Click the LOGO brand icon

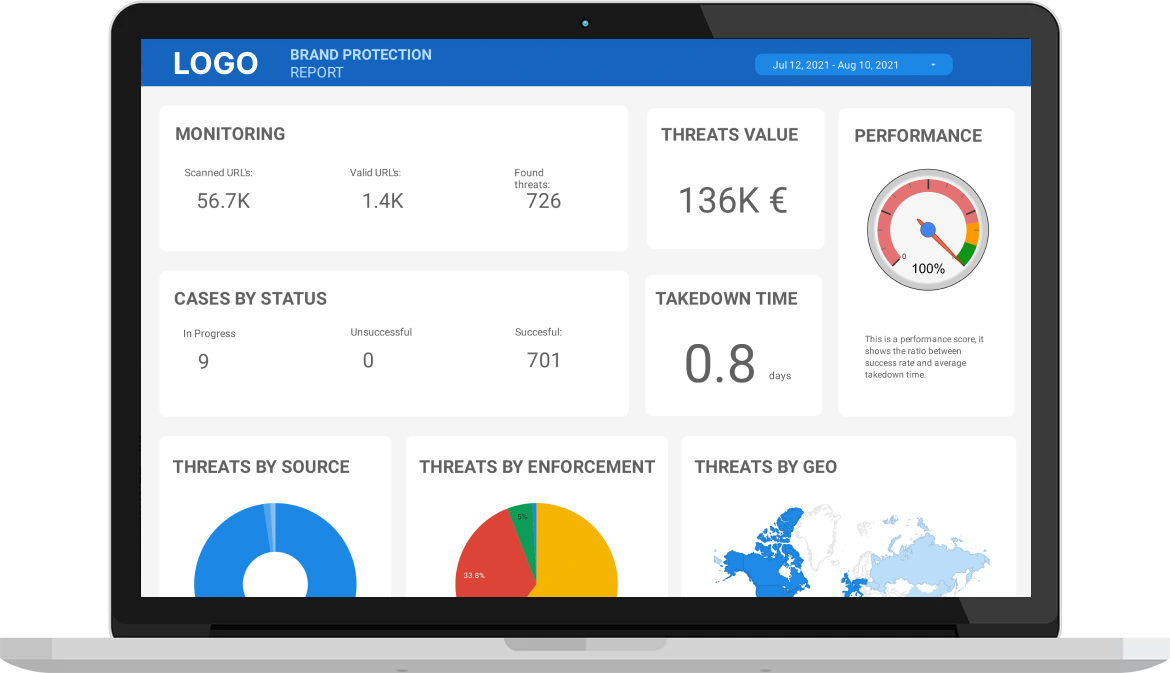tap(214, 63)
